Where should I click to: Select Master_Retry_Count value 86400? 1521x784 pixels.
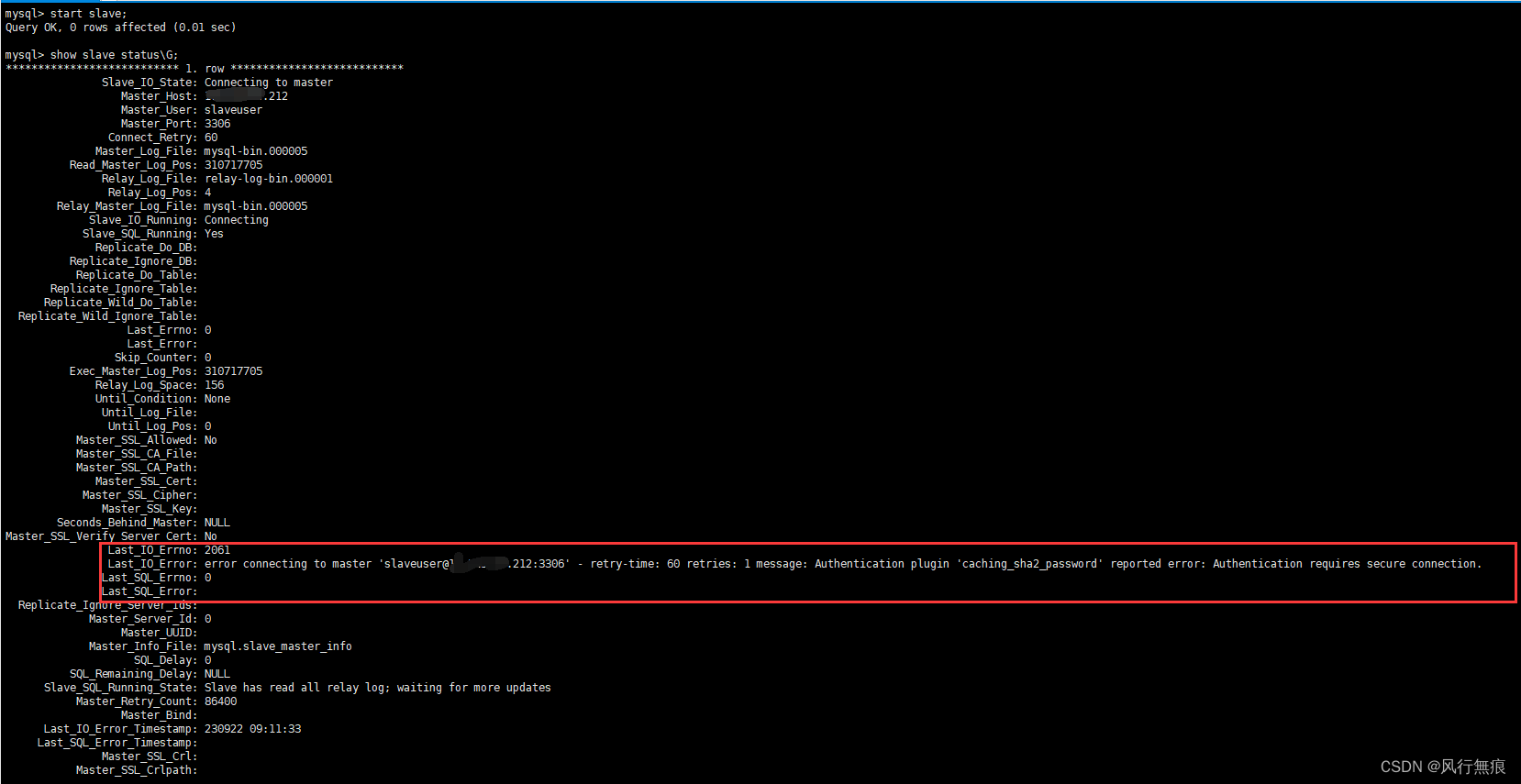[x=220, y=701]
